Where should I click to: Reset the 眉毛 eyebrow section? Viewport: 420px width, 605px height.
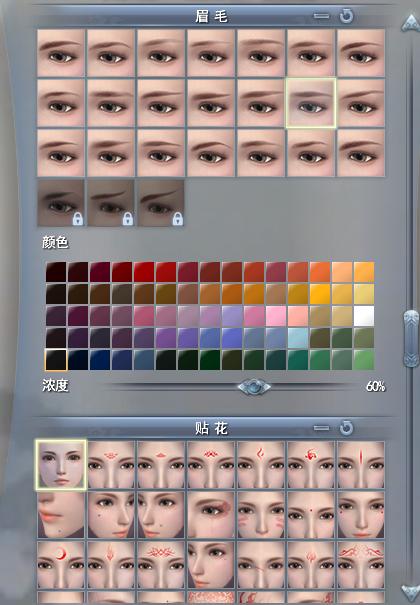(346, 16)
